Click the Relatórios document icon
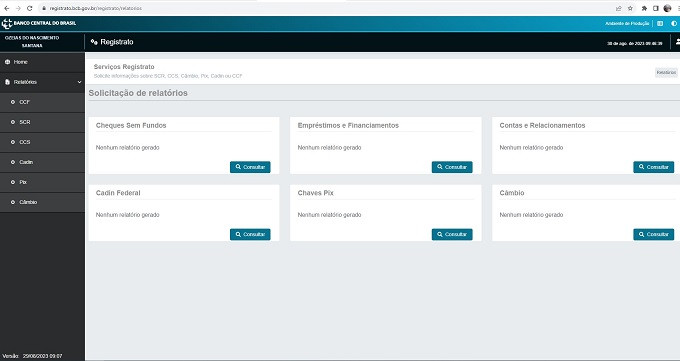This screenshot has height=361, width=680. click(7, 82)
